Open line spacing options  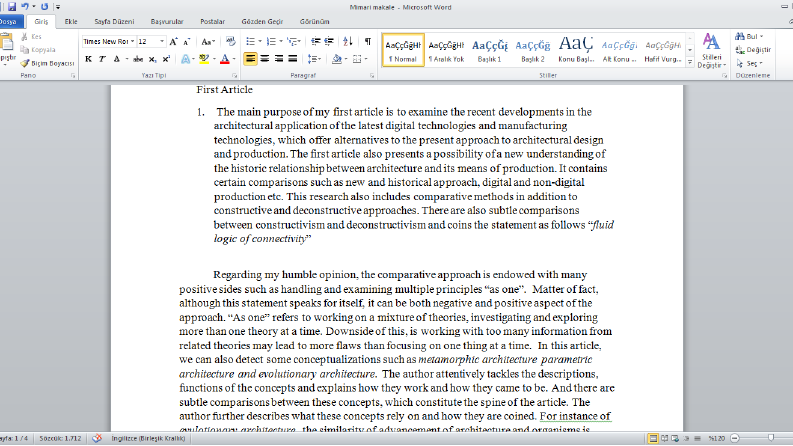pyautogui.click(x=314, y=59)
